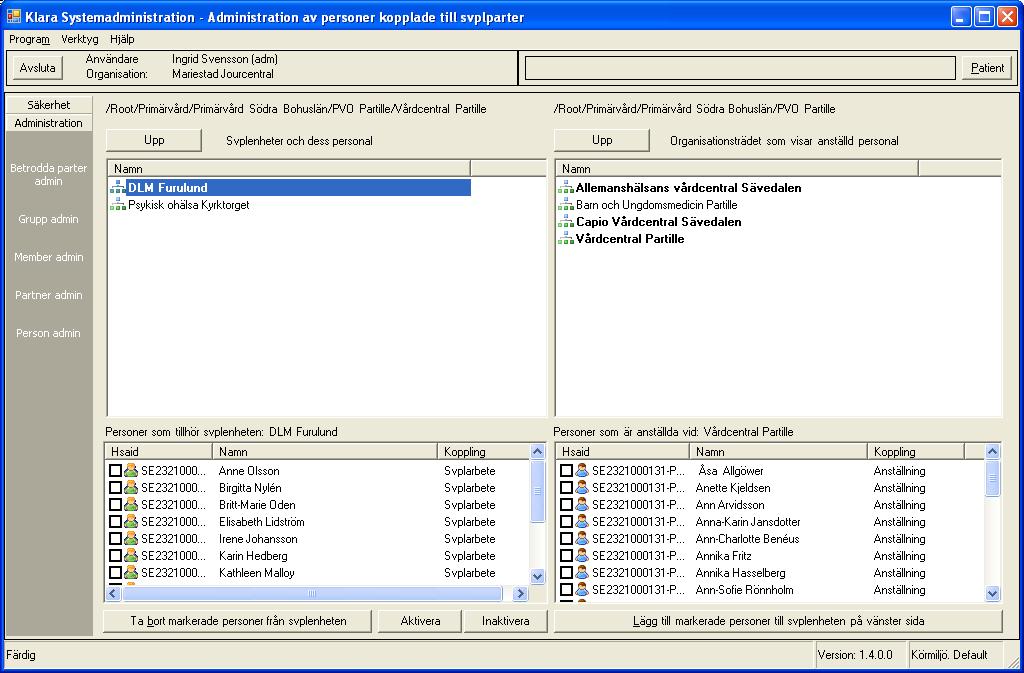Viewport: 1024px width, 673px height.
Task: Open Partner admin in the sidebar
Action: coord(49,295)
